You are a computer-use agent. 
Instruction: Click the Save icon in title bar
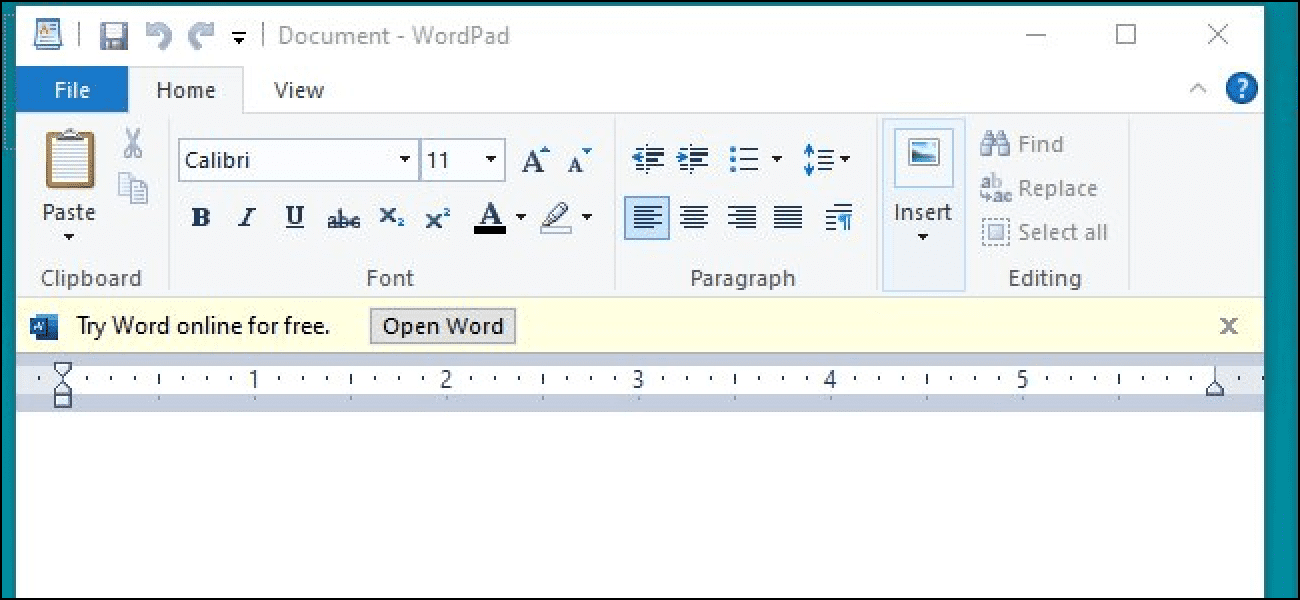point(113,35)
